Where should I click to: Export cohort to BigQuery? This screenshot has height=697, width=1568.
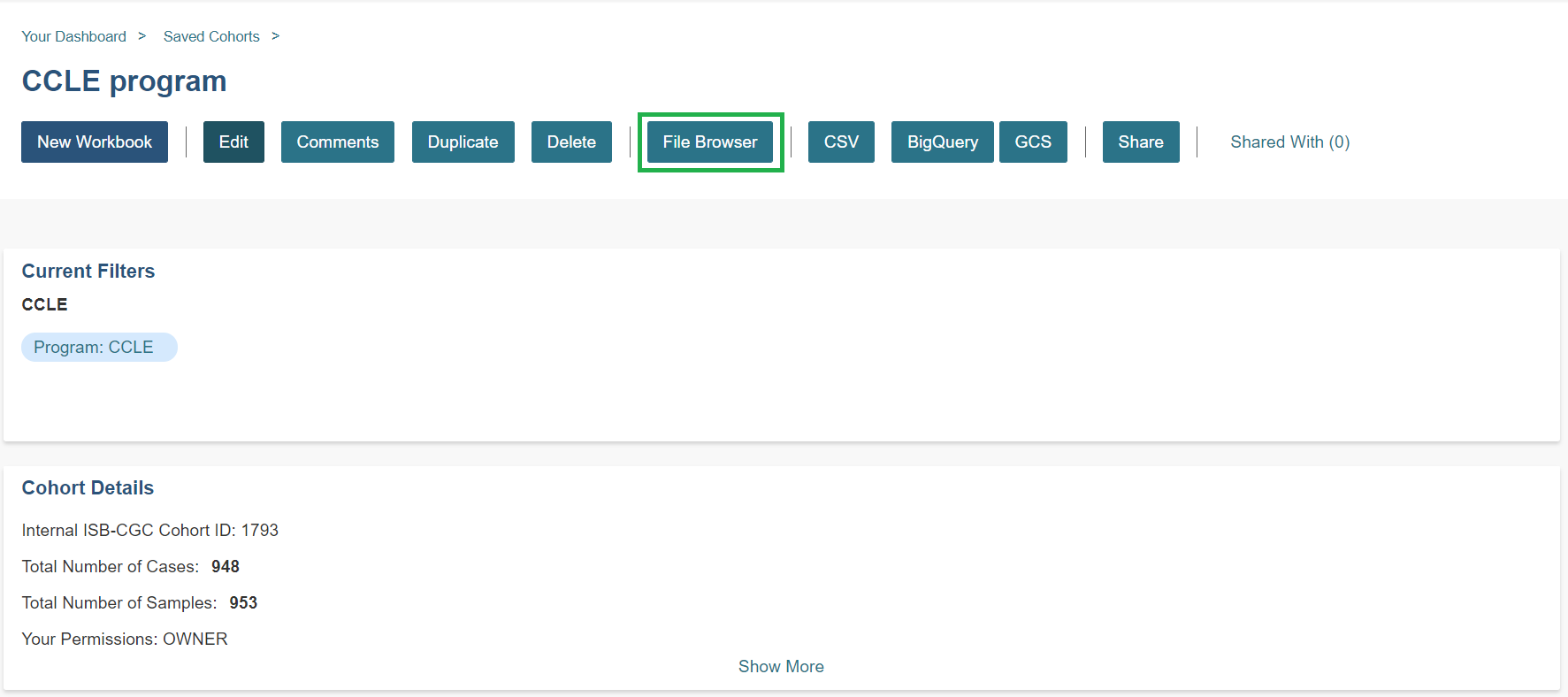pos(943,142)
